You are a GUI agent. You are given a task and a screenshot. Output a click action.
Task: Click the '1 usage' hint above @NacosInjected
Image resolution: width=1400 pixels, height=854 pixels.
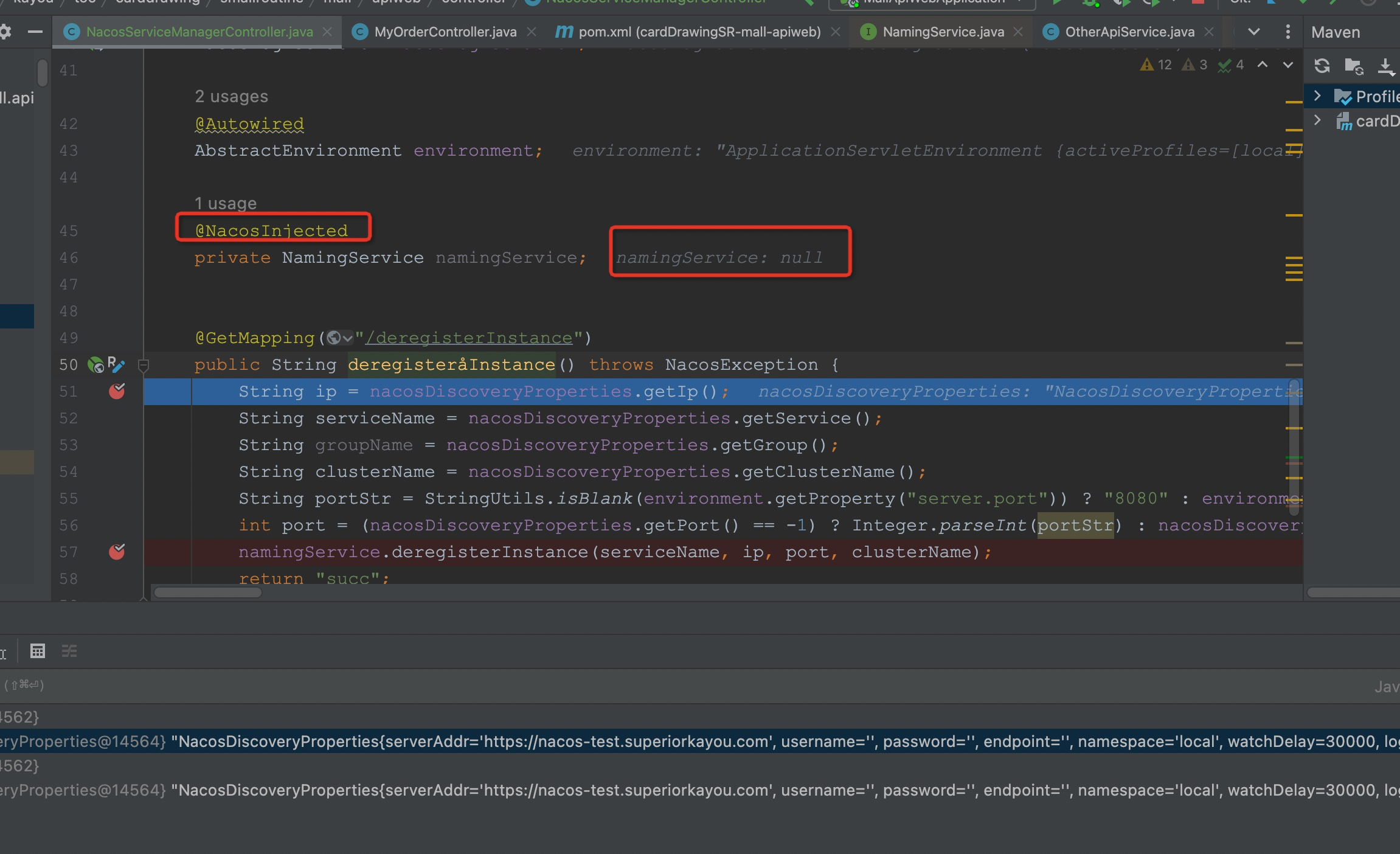point(226,203)
